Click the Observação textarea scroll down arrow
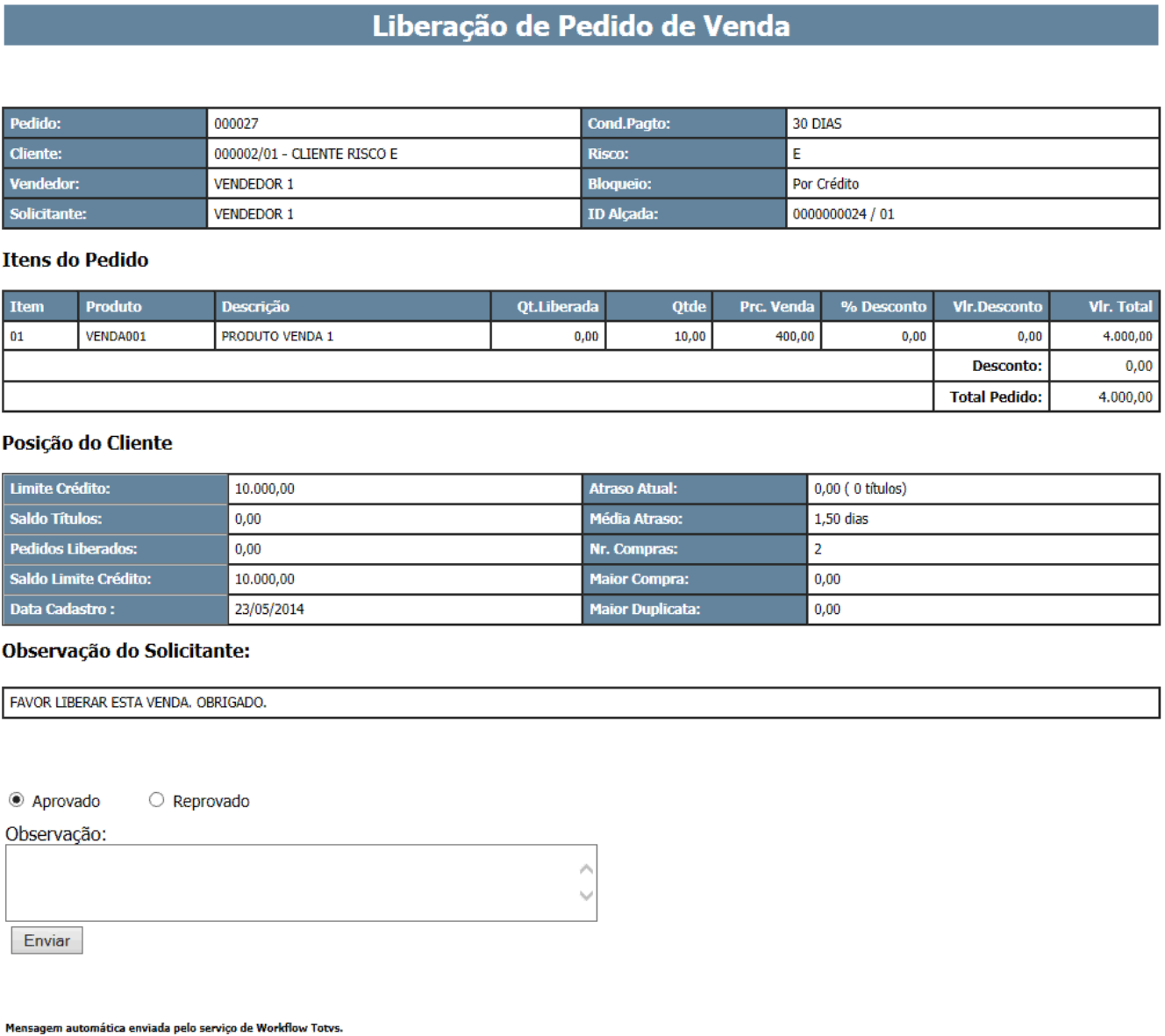The height and width of the screenshot is (1036, 1165). [587, 896]
